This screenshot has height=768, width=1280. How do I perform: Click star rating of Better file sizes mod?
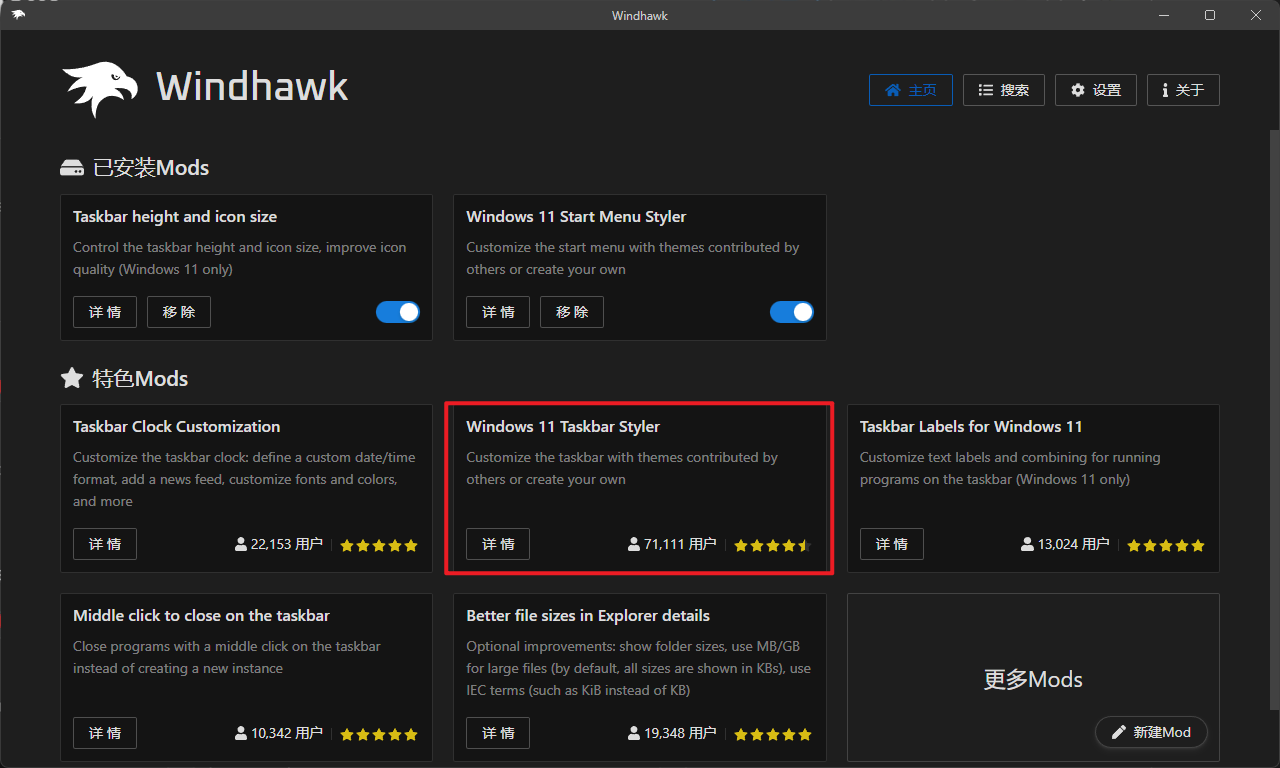[772, 734]
